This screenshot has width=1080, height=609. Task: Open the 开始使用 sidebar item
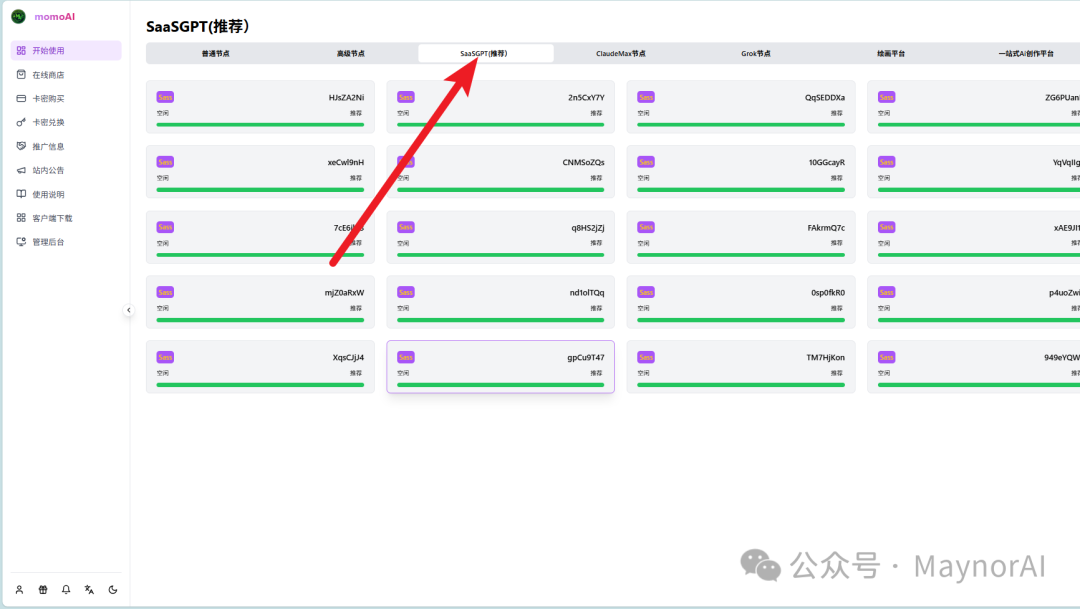66,50
